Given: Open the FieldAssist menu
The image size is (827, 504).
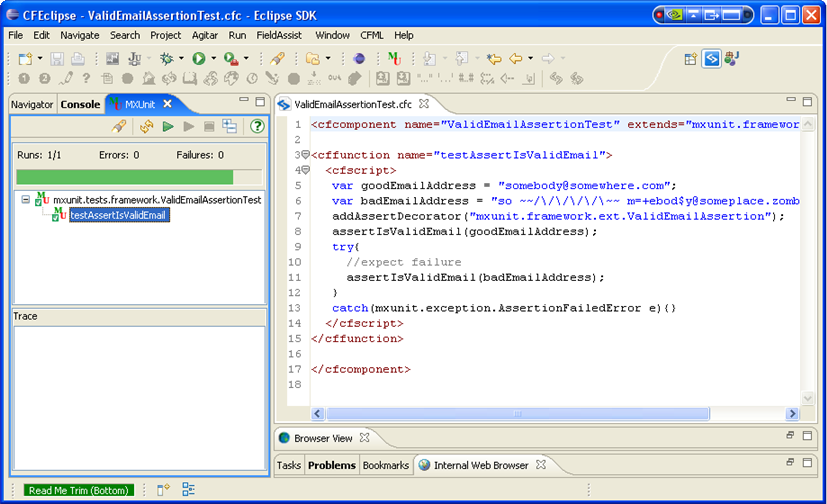Looking at the screenshot, I should pos(279,35).
